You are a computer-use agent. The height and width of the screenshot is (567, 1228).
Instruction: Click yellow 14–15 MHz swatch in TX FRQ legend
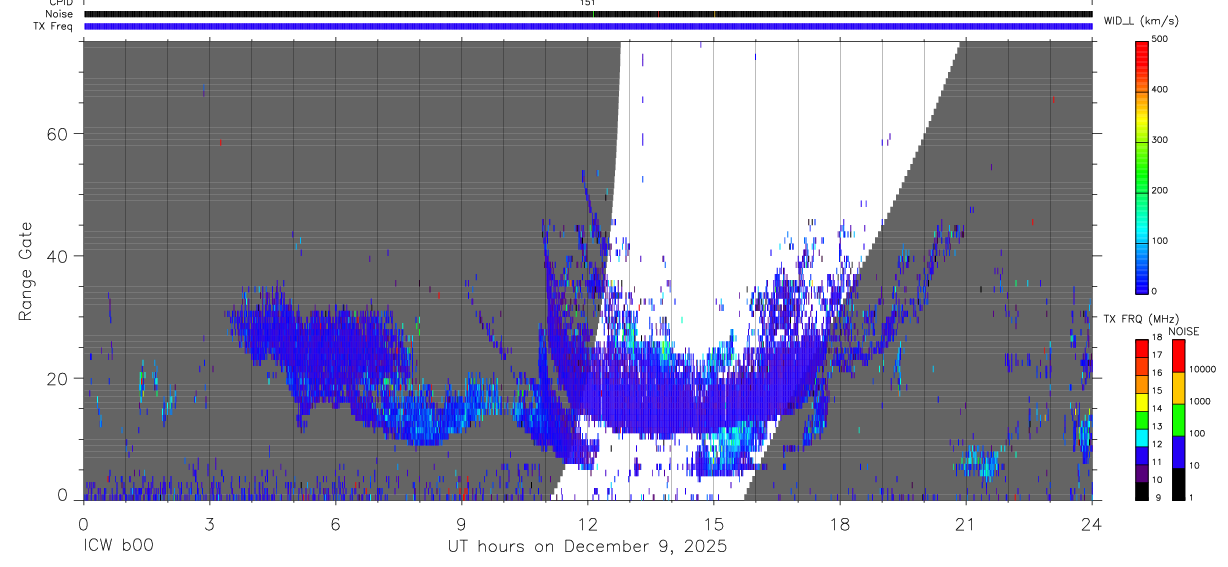[1142, 400]
